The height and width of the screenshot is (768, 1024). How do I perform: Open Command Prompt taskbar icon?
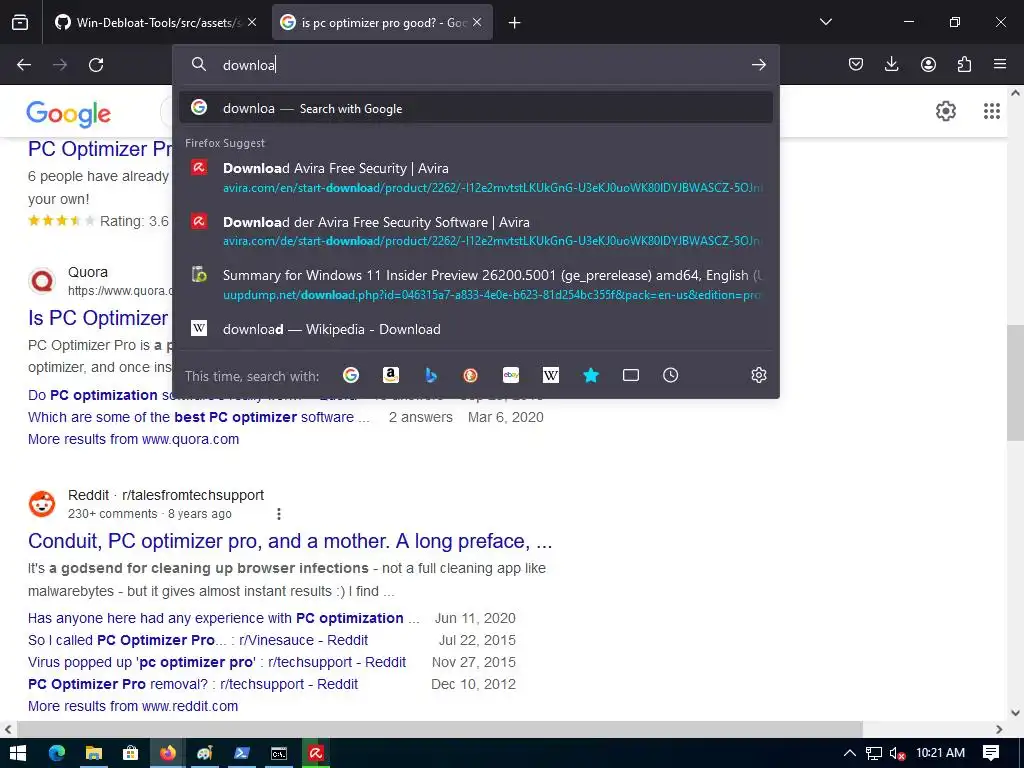pos(279,753)
